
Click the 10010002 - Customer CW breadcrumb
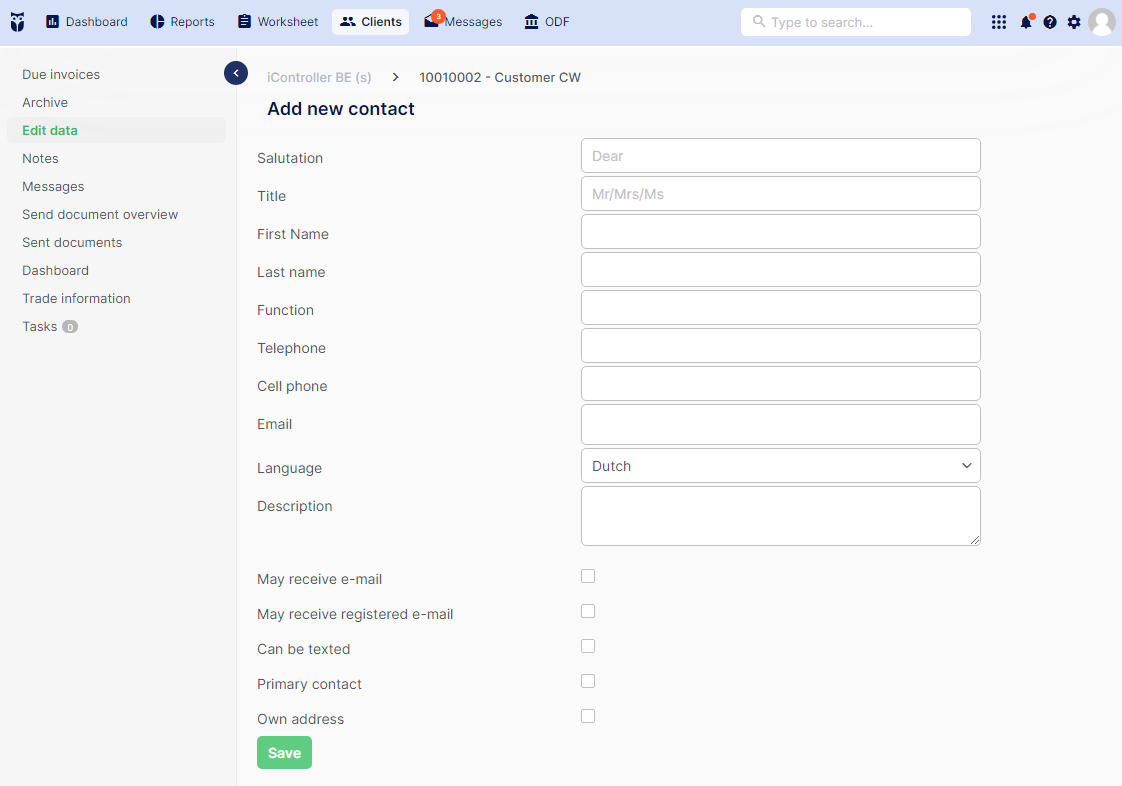tap(500, 77)
